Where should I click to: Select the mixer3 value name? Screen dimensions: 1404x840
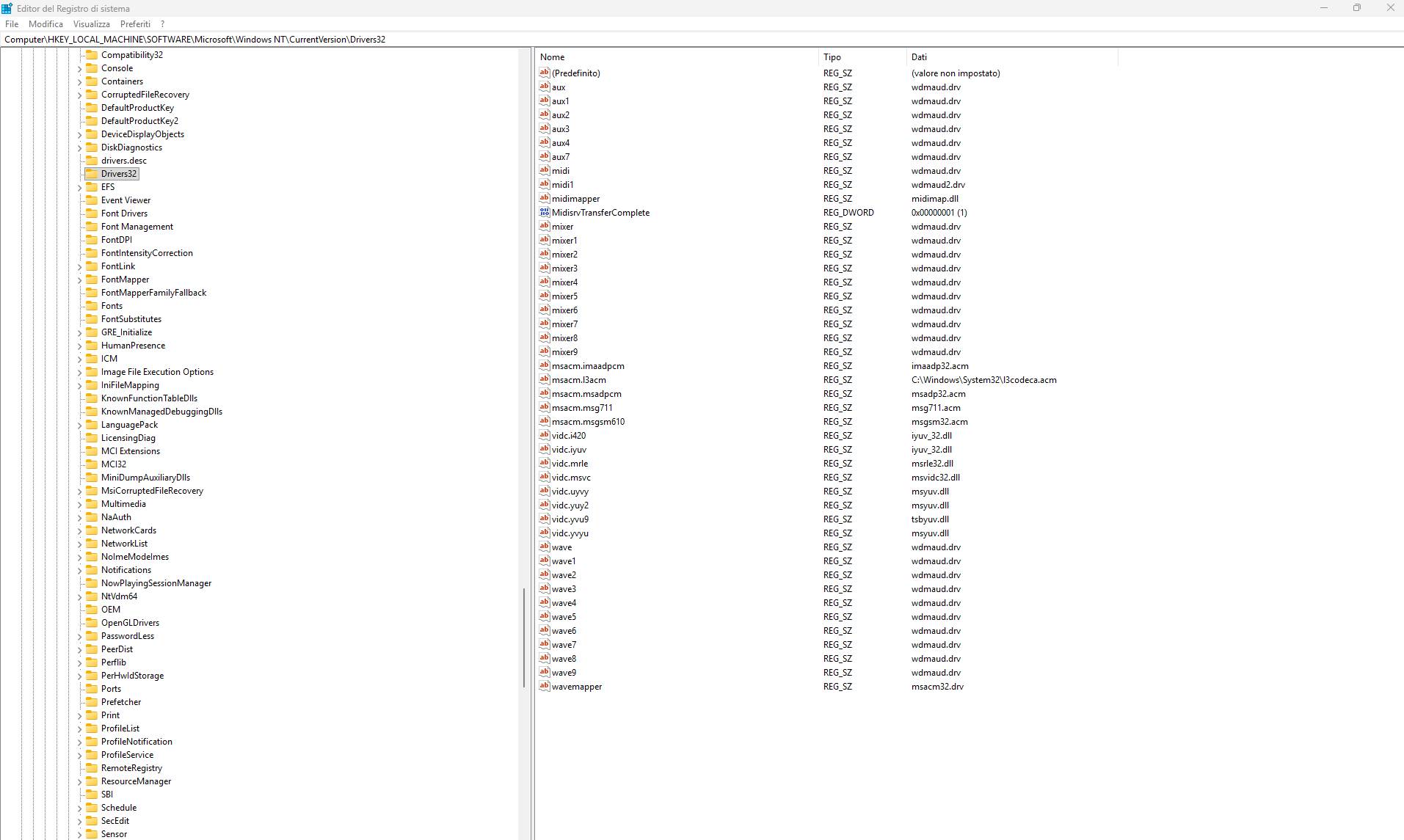click(564, 268)
